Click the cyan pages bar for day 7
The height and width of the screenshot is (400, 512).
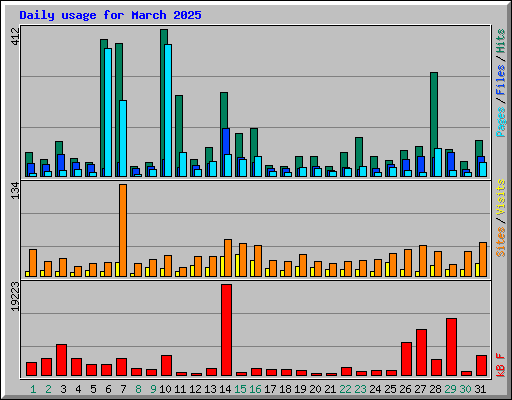(x=123, y=138)
